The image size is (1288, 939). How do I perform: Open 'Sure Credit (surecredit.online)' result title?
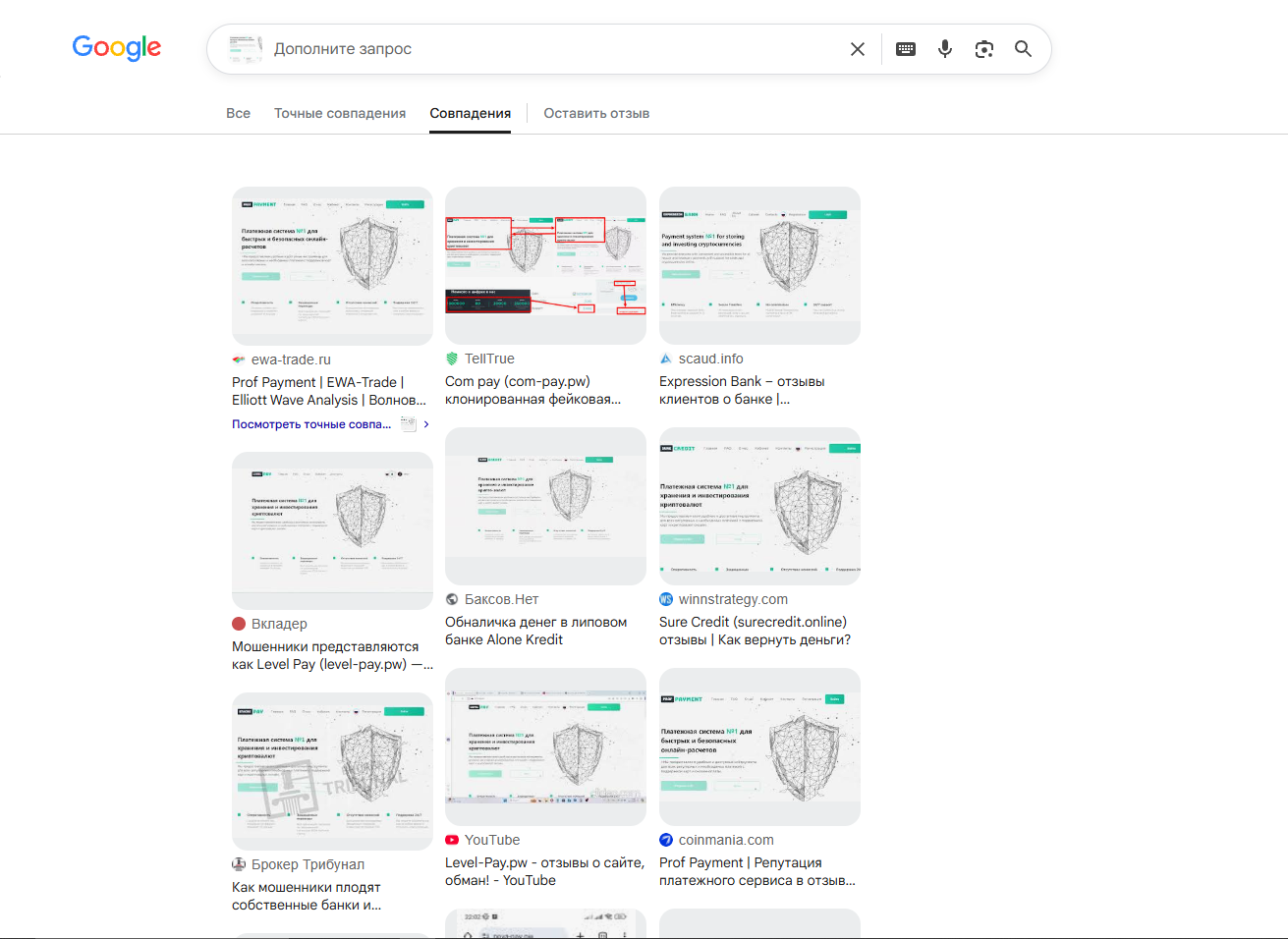(x=755, y=631)
